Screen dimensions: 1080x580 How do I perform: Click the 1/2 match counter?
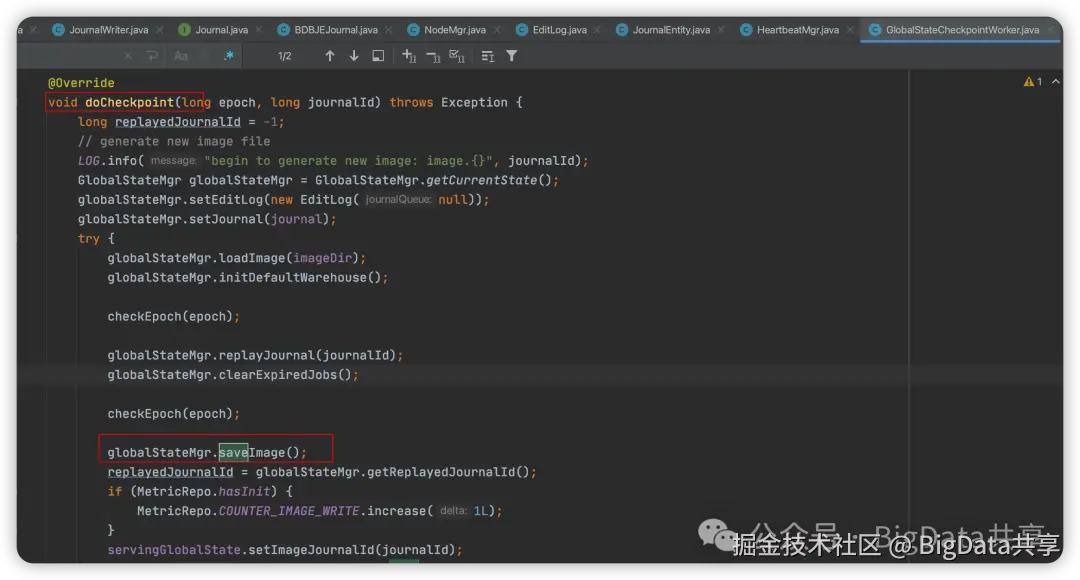click(284, 56)
